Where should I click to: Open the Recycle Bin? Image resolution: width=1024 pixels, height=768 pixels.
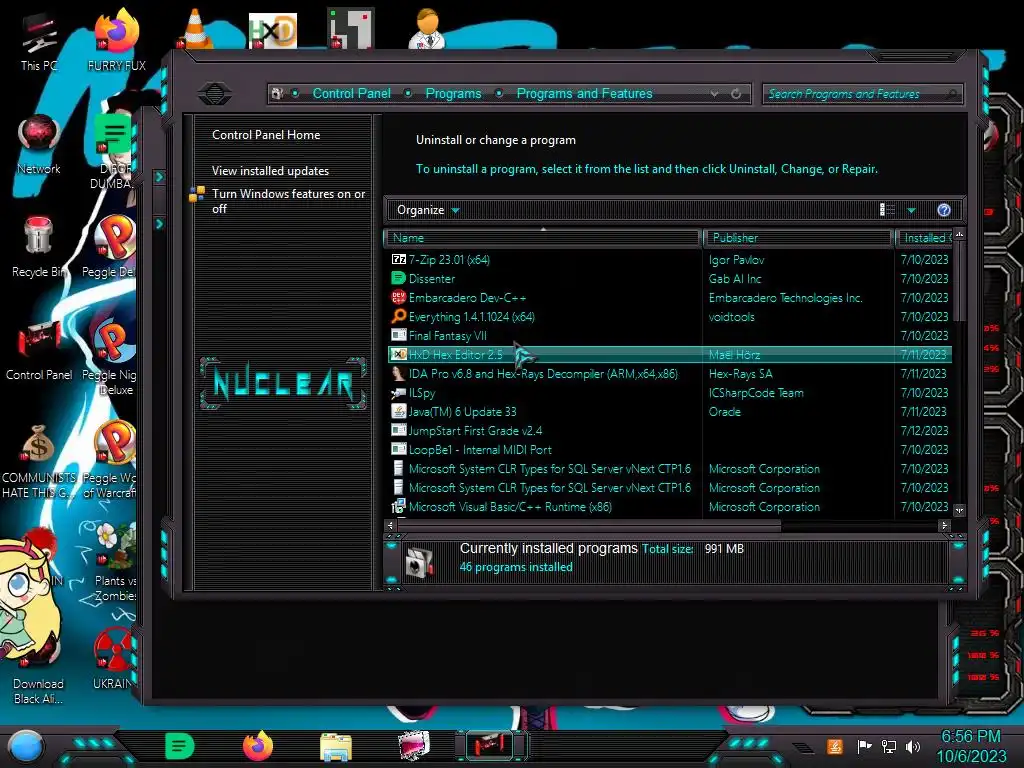coord(39,247)
